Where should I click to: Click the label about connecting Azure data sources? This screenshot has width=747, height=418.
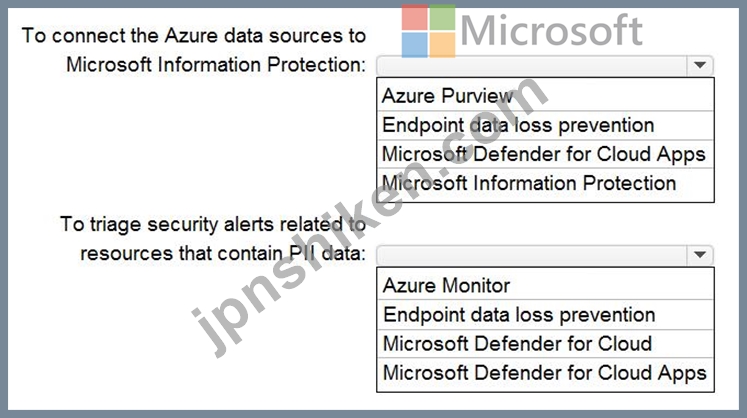(194, 50)
